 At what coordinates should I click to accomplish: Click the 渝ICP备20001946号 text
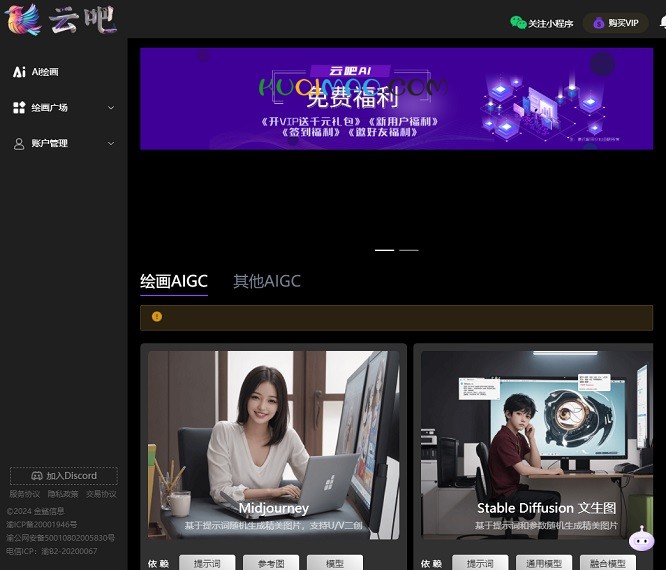click(42, 525)
